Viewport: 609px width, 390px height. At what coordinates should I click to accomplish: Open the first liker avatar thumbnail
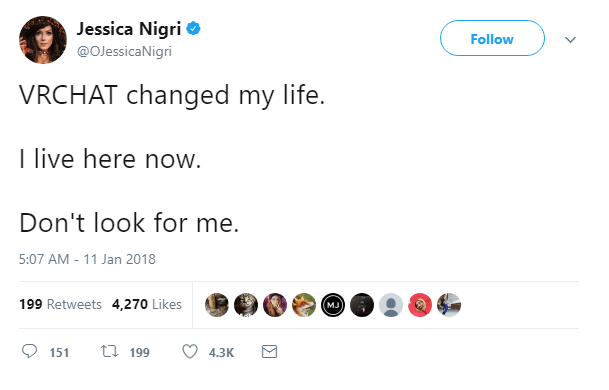tap(217, 305)
